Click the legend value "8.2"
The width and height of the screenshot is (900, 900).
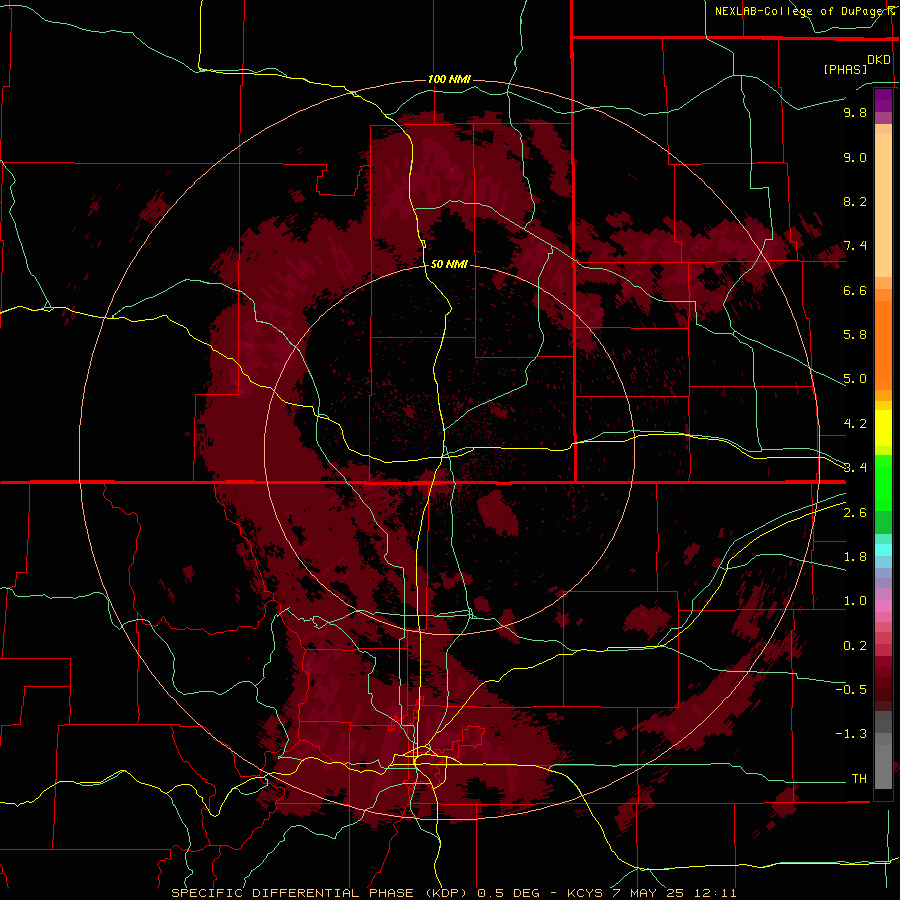pyautogui.click(x=855, y=201)
